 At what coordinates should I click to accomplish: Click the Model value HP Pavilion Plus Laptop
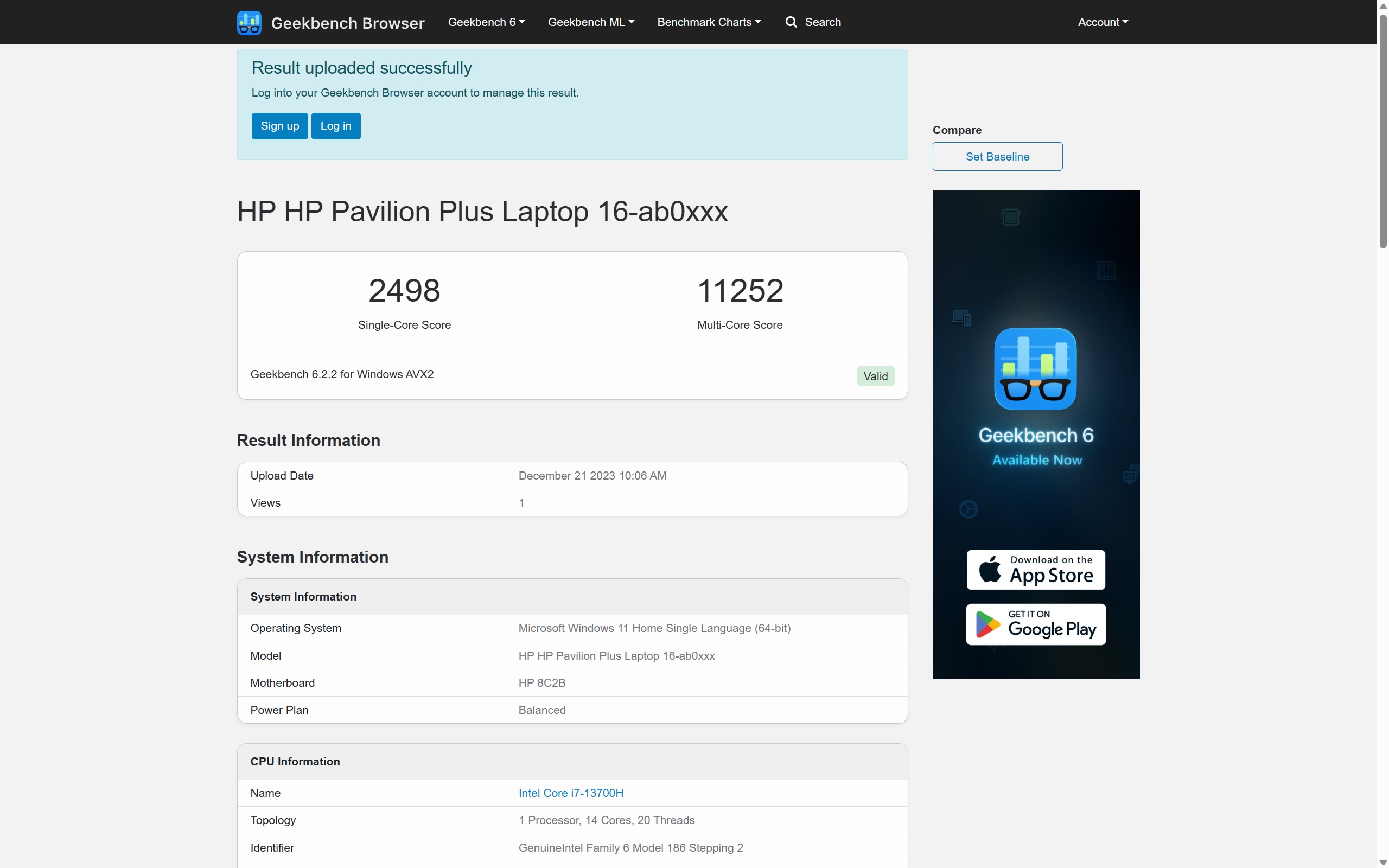tap(616, 655)
